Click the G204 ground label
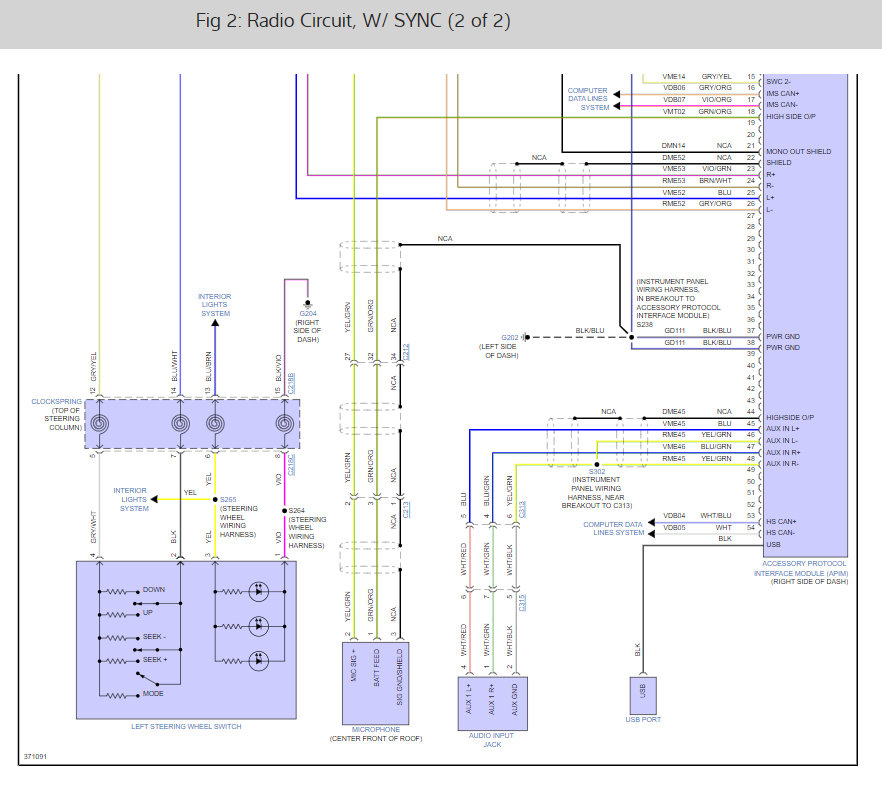The width and height of the screenshot is (882, 788). 308,313
